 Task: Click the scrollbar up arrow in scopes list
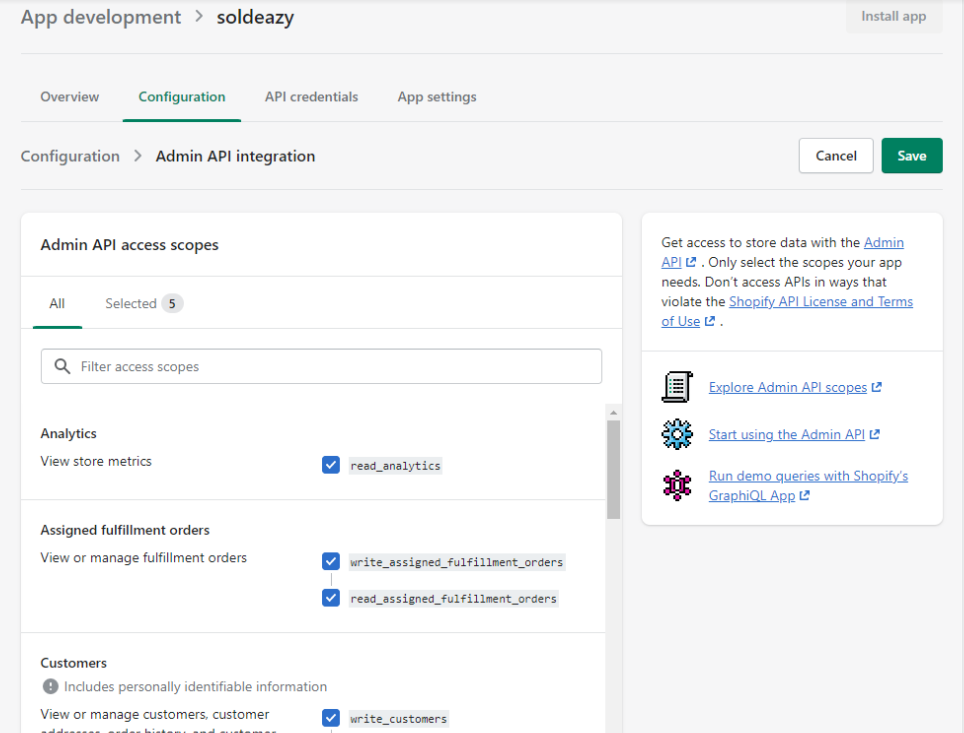pyautogui.click(x=613, y=413)
